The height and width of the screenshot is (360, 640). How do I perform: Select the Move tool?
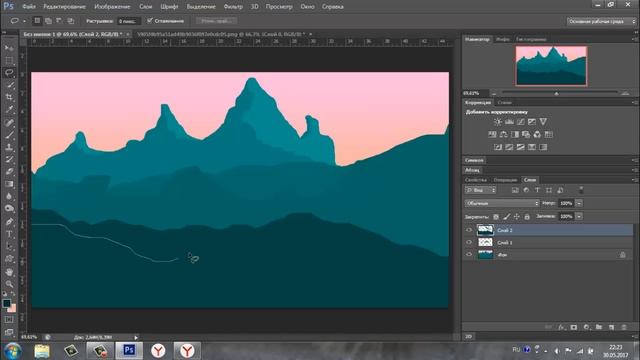click(x=9, y=48)
